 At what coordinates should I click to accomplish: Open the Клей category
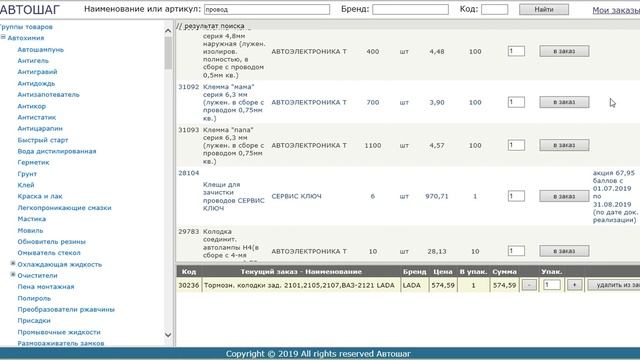26,185
